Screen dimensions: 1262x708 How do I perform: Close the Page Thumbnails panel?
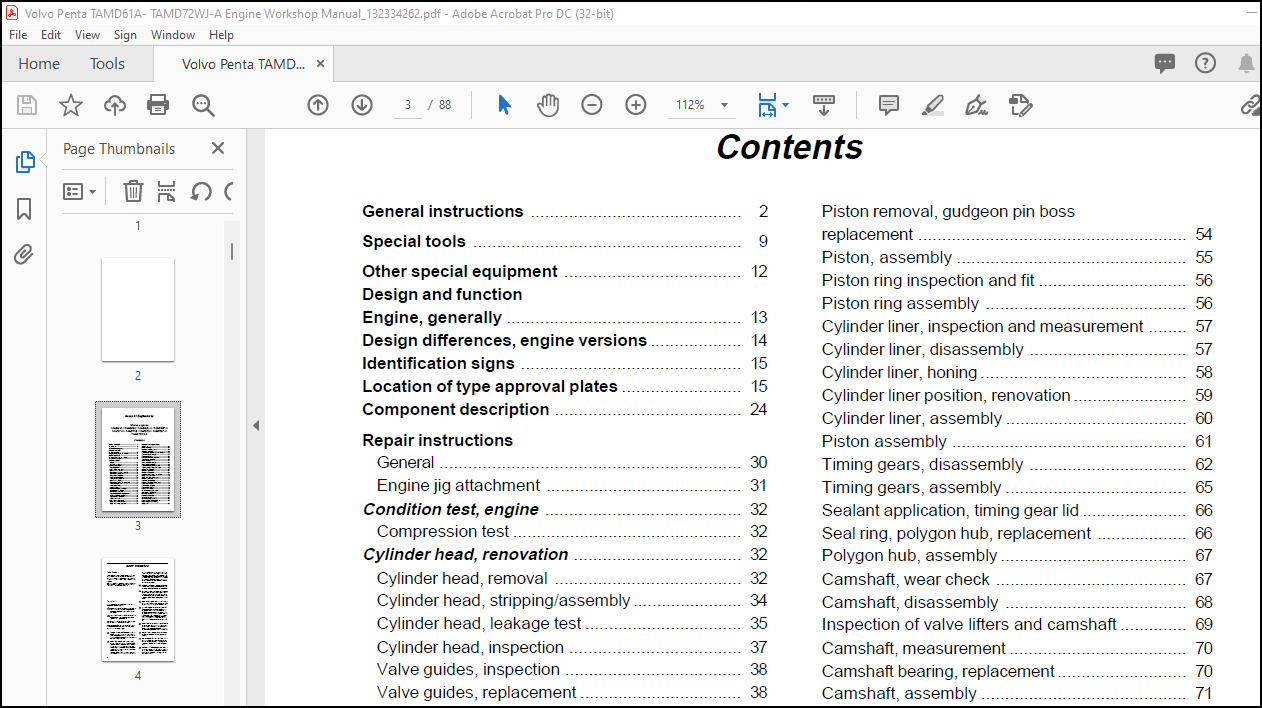pyautogui.click(x=218, y=148)
